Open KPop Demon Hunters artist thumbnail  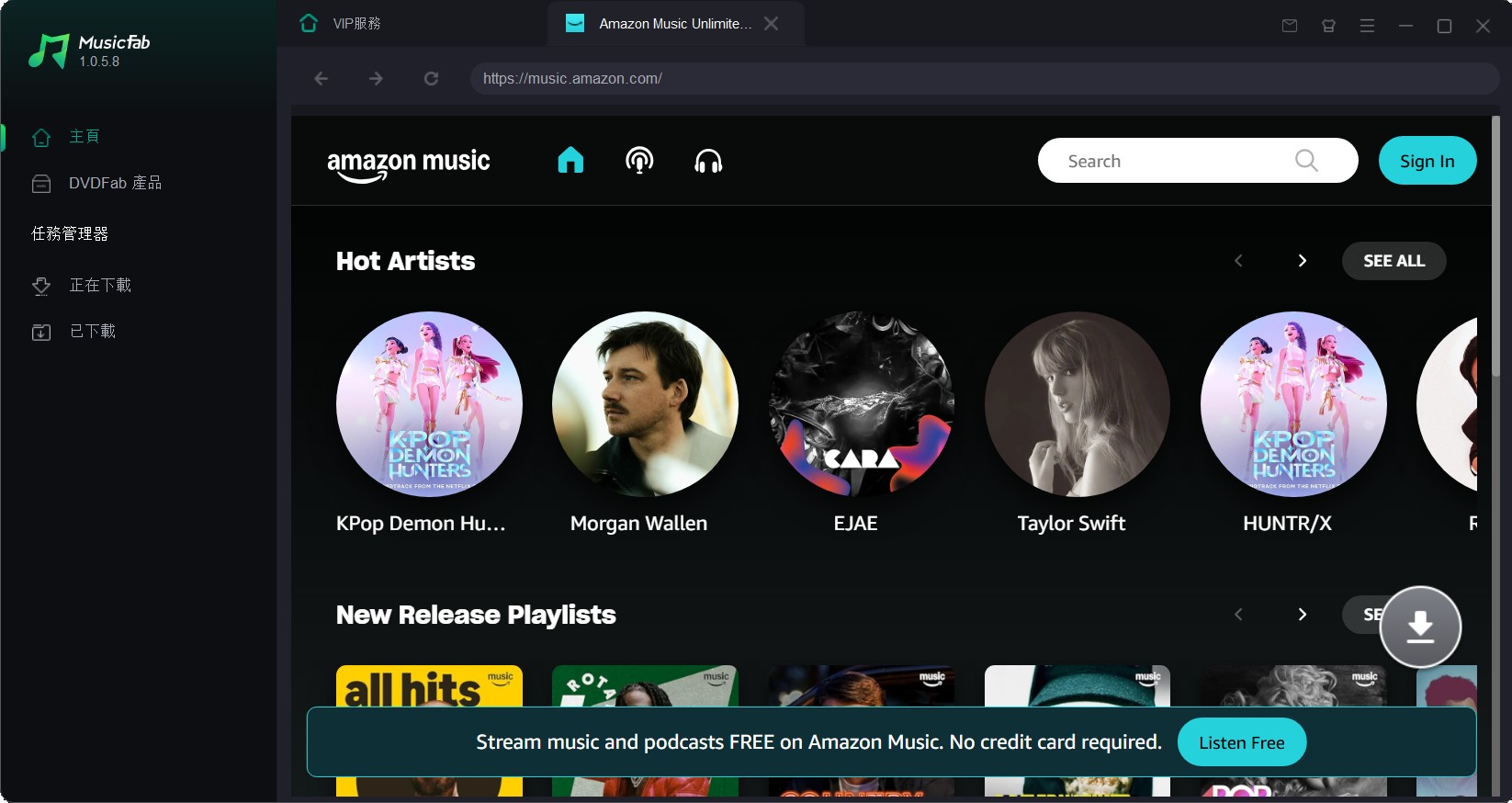tap(429, 404)
